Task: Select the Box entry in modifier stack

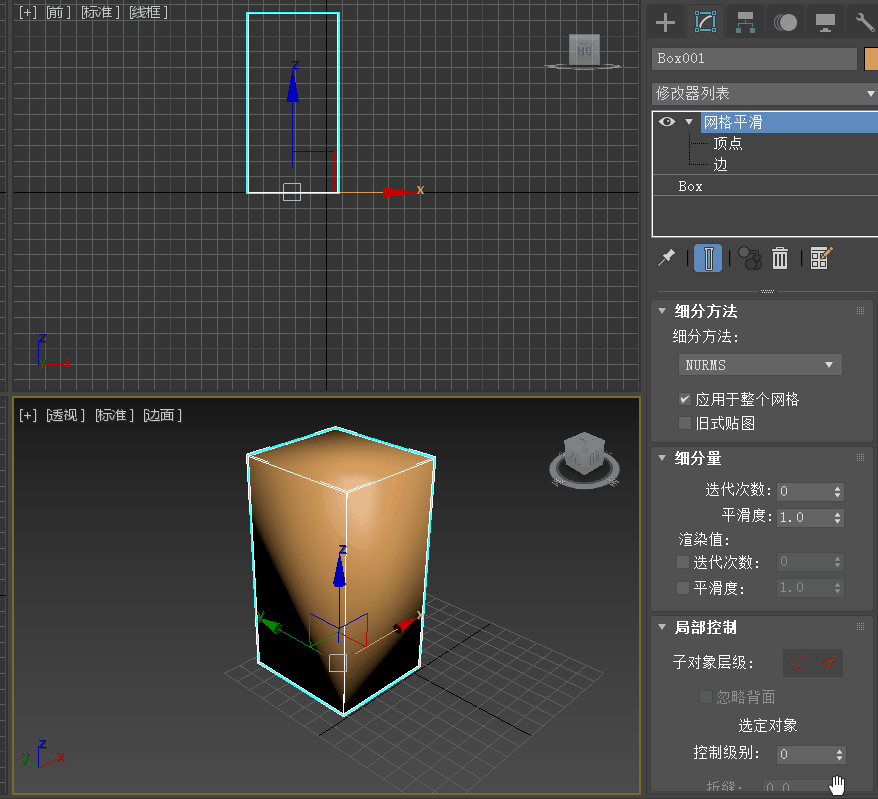Action: pos(690,186)
